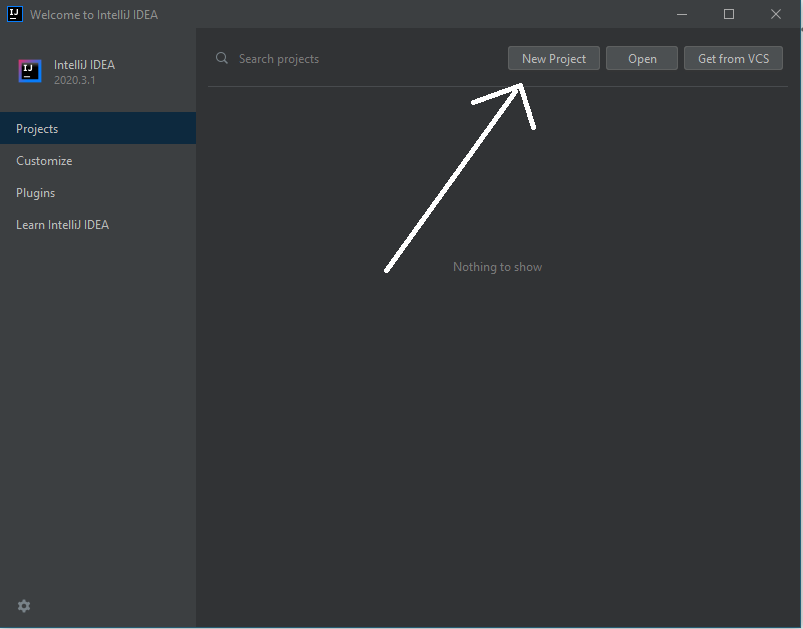Open the settings gear at bottom left
This screenshot has width=803, height=629.
tap(23, 606)
